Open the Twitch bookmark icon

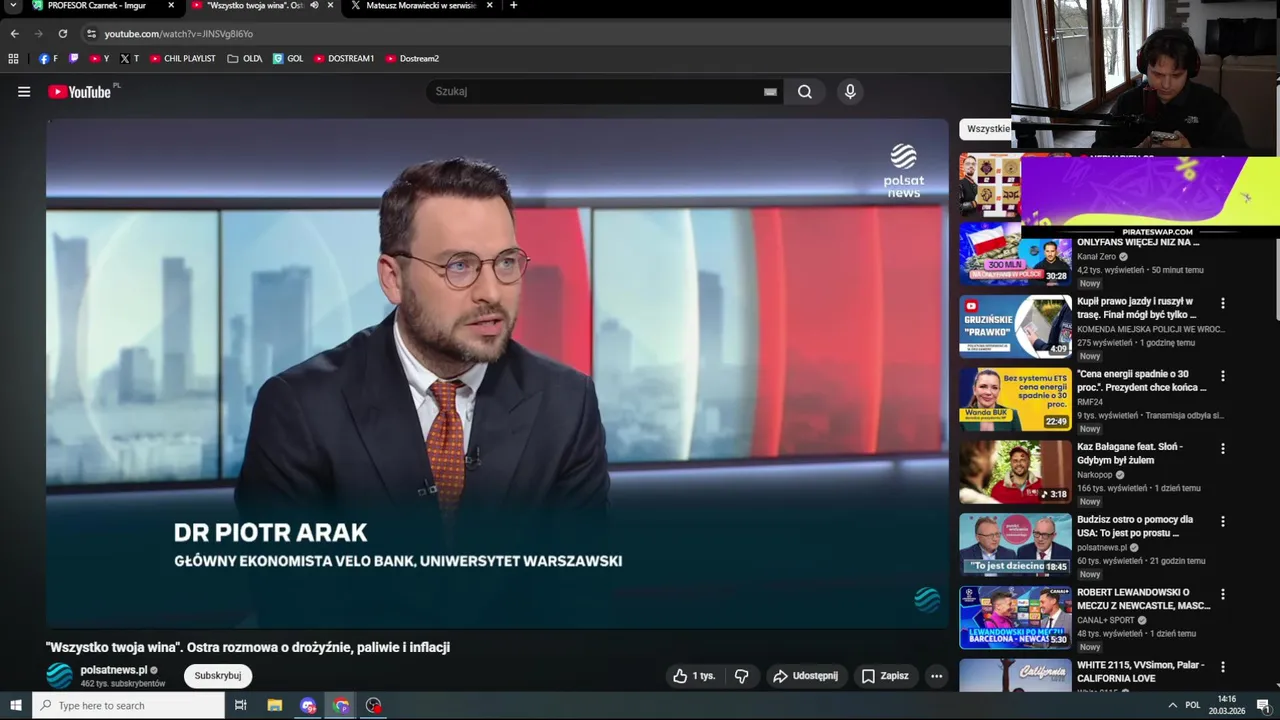coord(74,59)
